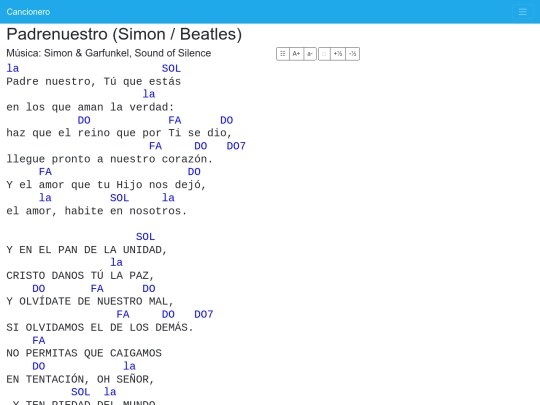Click the DO chord above 'EN TENTACIÓN'

(39, 366)
